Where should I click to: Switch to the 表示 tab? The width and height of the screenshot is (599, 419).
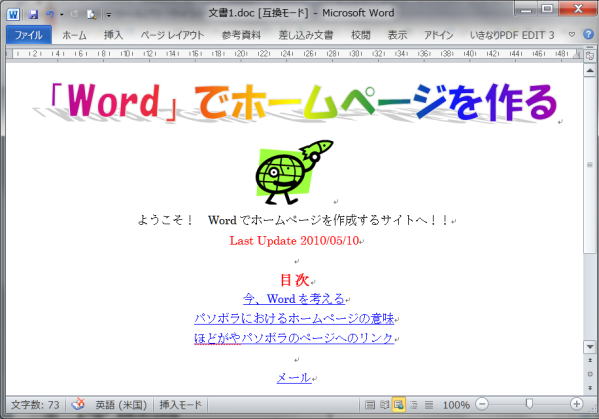(x=397, y=35)
